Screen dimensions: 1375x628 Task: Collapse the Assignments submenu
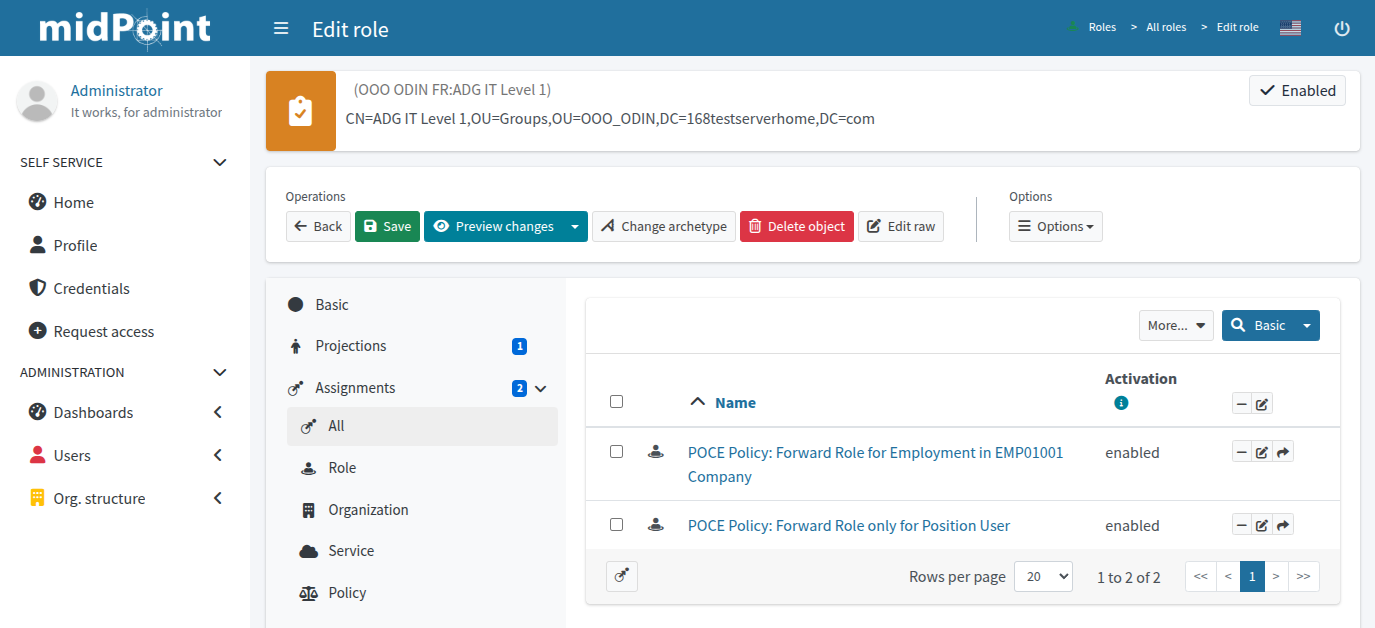pos(541,388)
